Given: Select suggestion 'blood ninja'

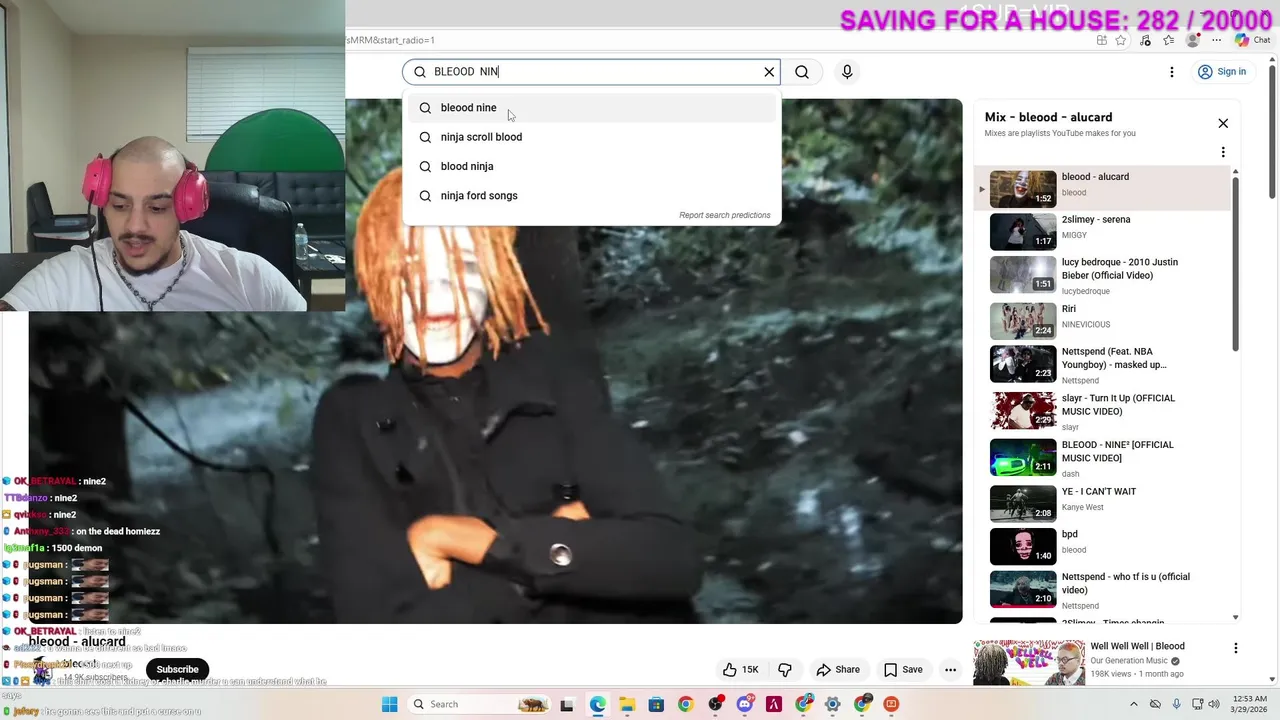Looking at the screenshot, I should (592, 166).
